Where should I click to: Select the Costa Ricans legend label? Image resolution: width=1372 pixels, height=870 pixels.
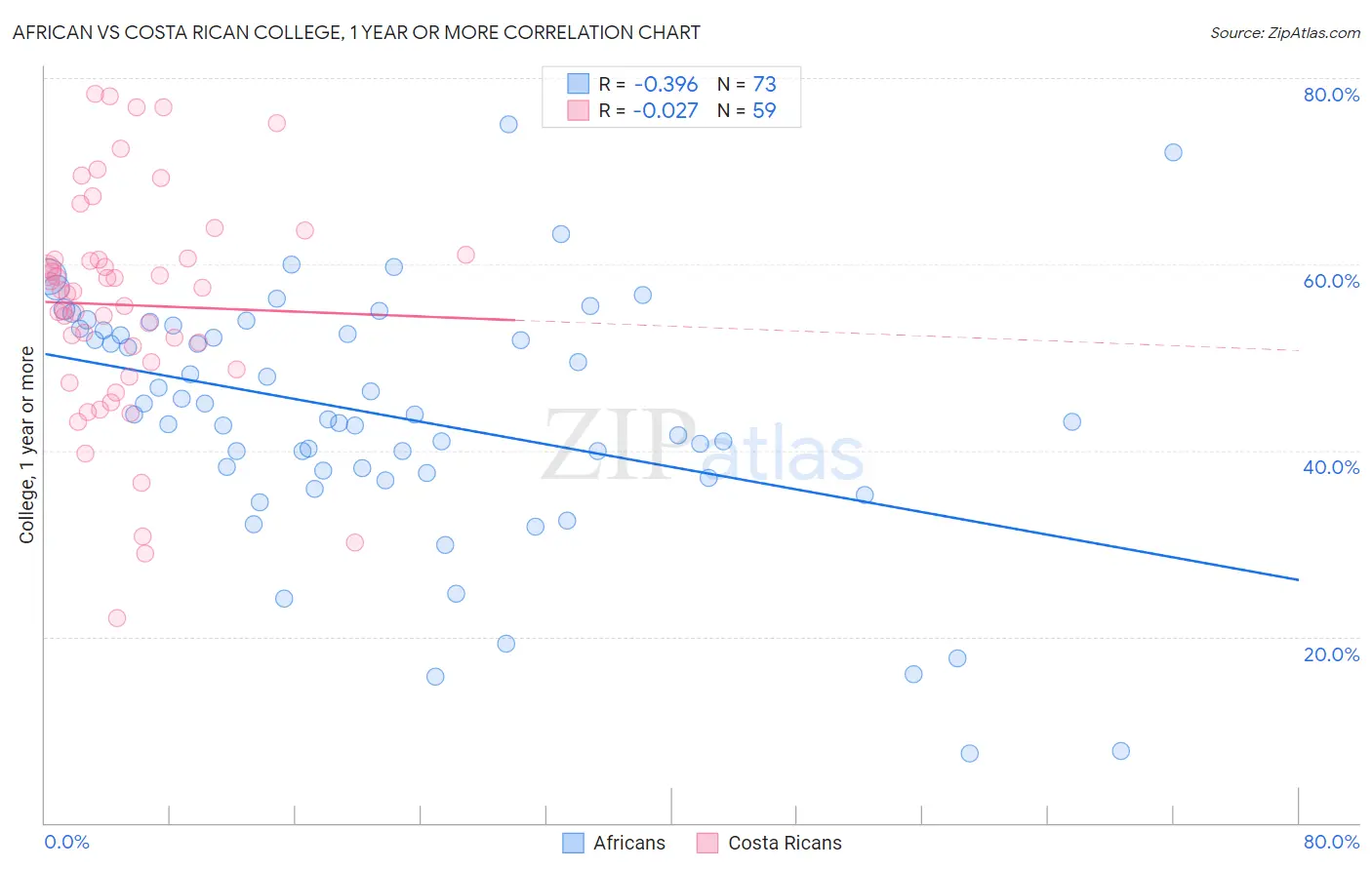tap(785, 843)
